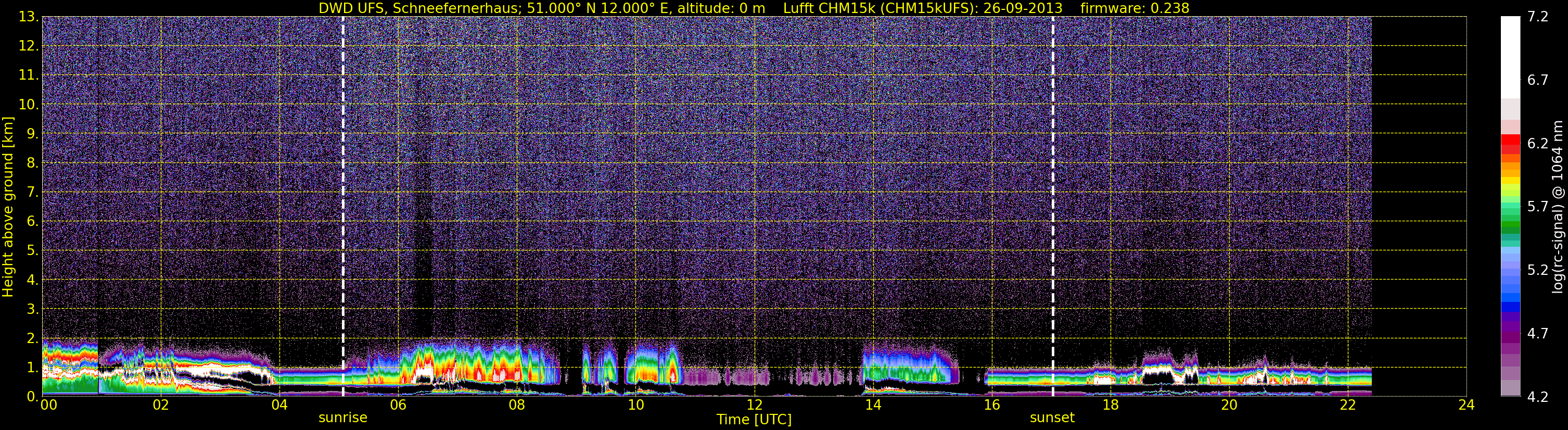The height and width of the screenshot is (430, 1568).
Task: Click the colorbar value '6.2'
Action: [1538, 144]
